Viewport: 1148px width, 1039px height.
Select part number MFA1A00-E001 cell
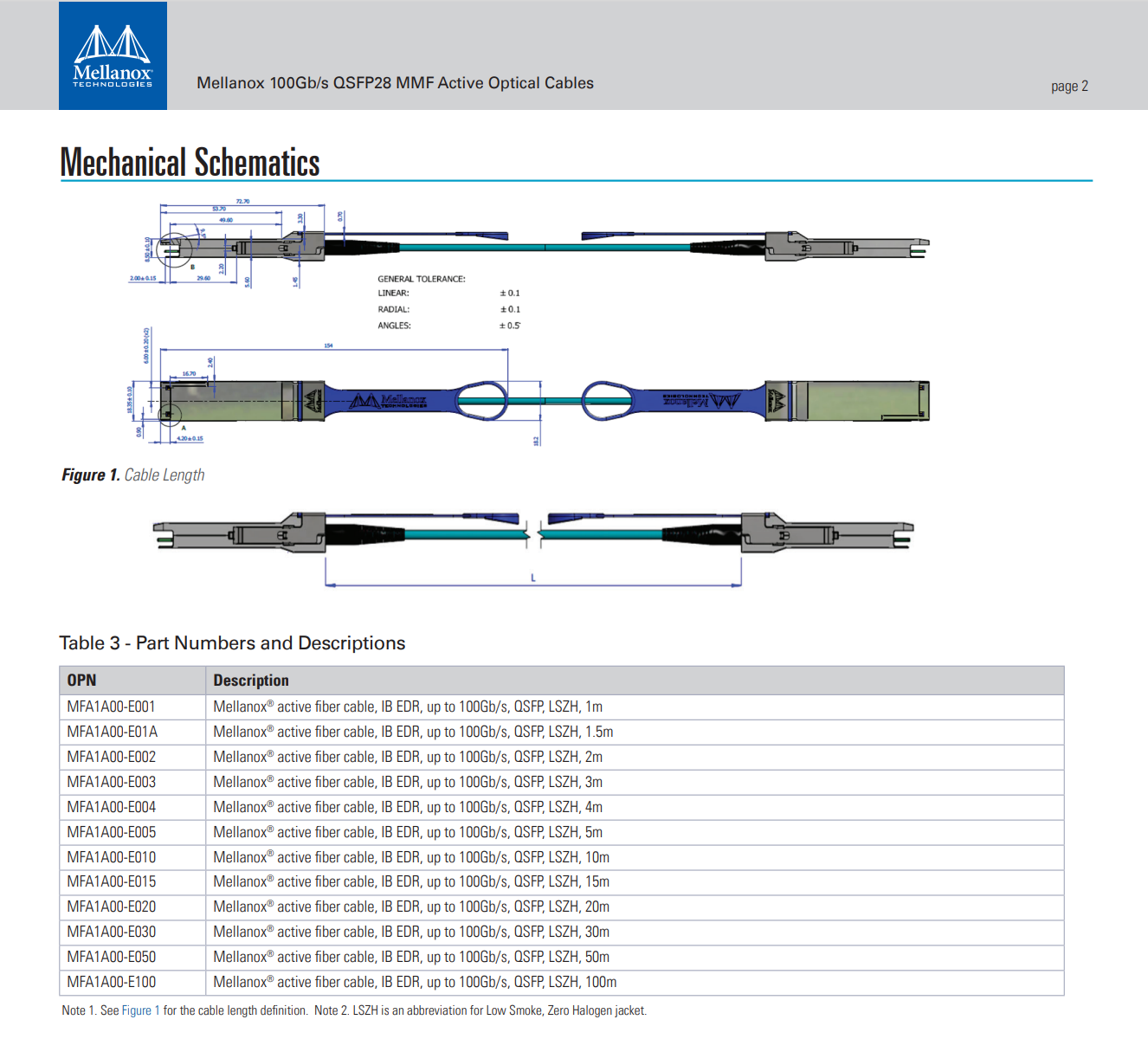(112, 707)
